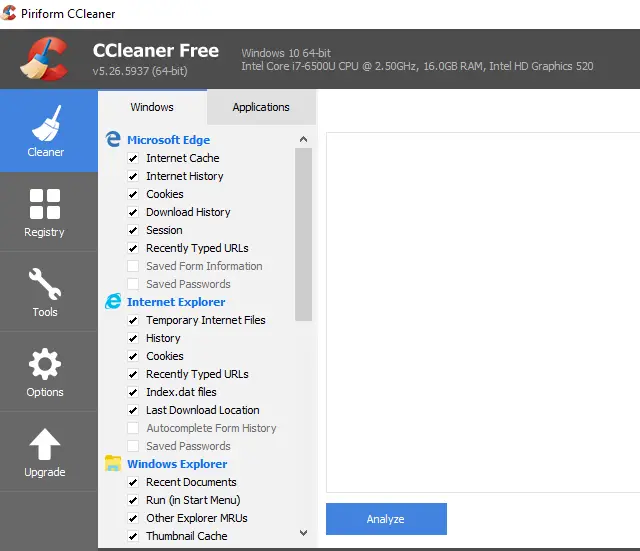Uncheck Internet Explorer History checkbox
Screen dimensions: 640x551
click(x=133, y=338)
